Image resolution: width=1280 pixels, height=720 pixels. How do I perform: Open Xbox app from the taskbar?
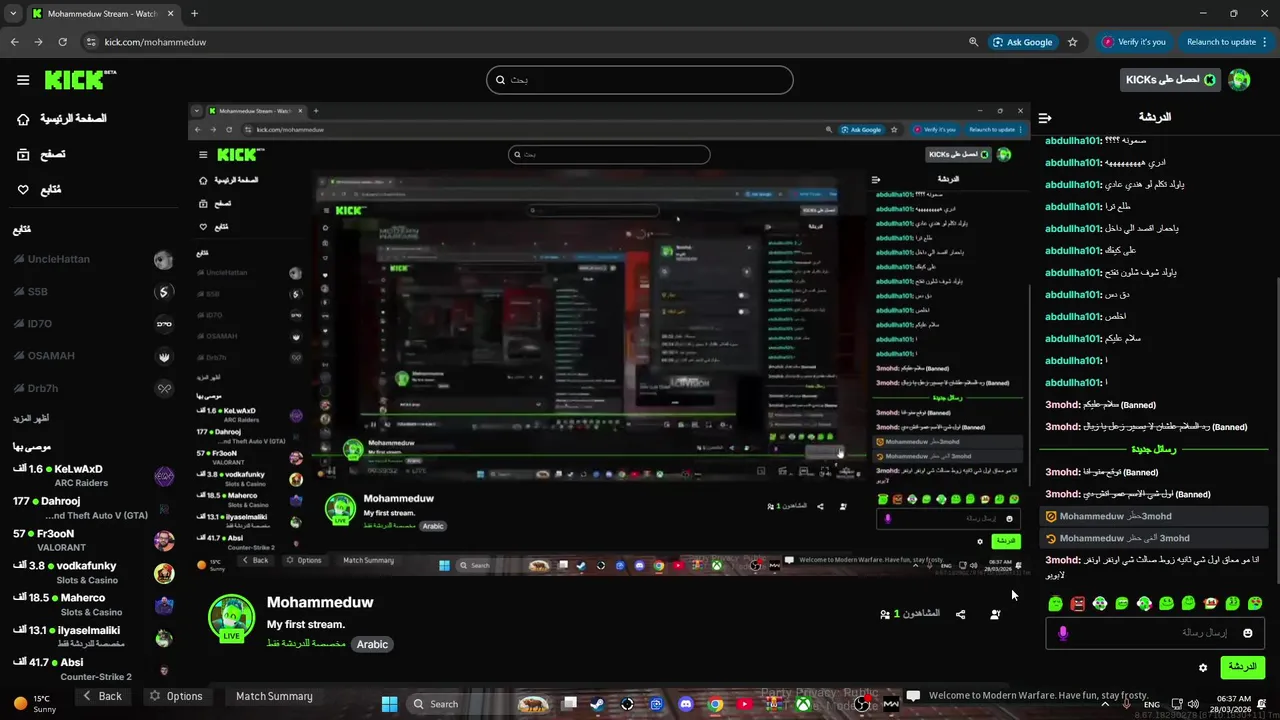[x=803, y=704]
